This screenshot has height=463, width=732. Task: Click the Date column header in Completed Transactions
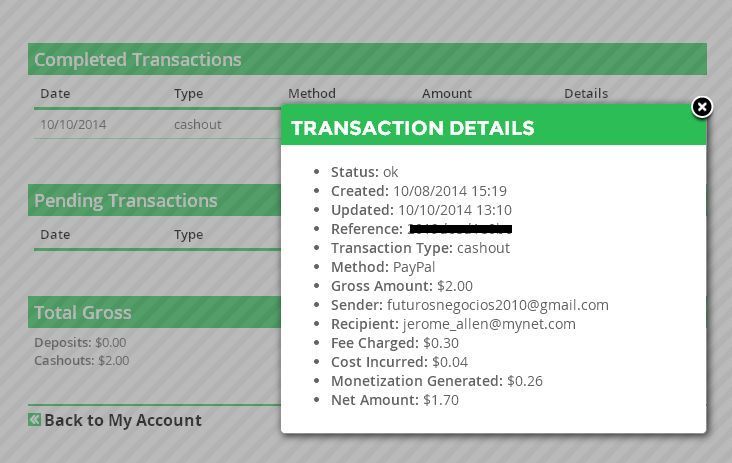pos(55,93)
